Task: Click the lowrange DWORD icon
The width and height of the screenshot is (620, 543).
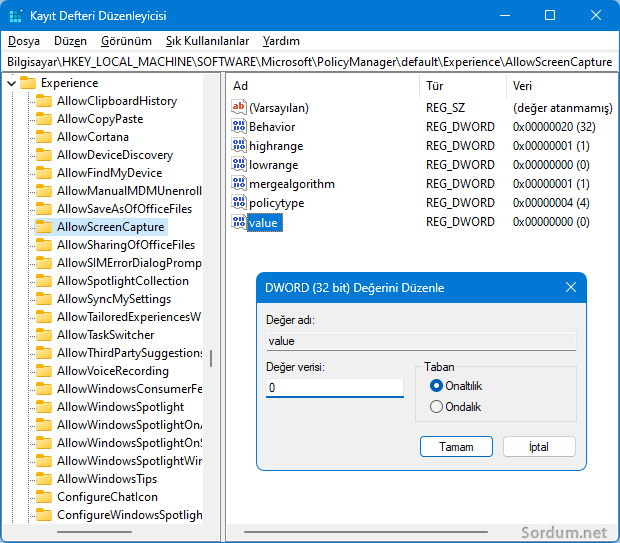Action: (x=238, y=164)
